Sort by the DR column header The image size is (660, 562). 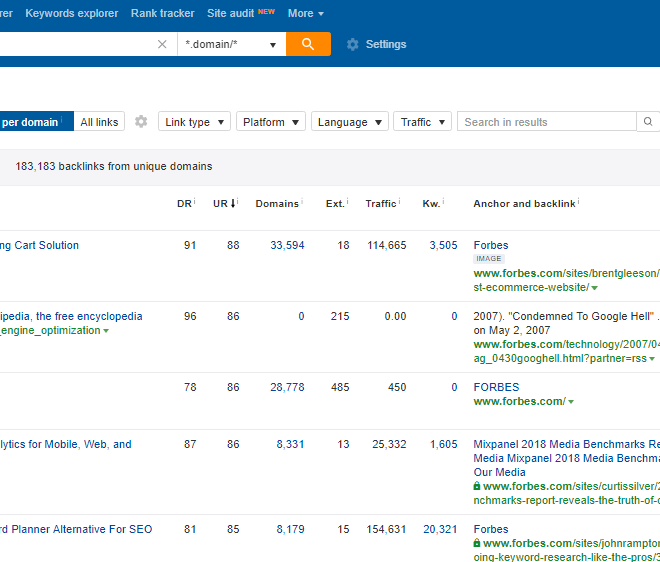[x=184, y=204]
